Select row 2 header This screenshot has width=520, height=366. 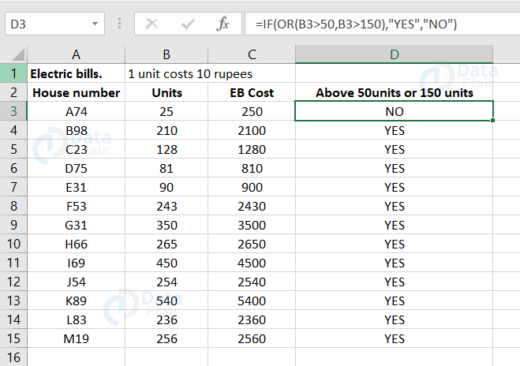coord(14,92)
